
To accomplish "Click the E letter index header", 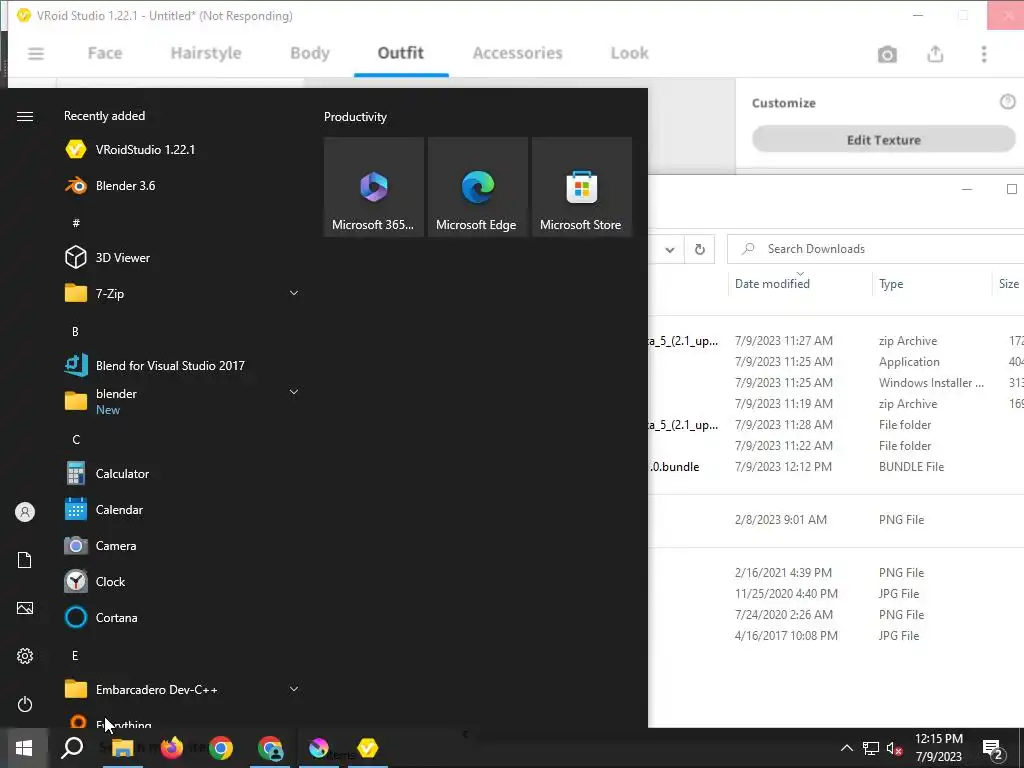I will point(75,655).
